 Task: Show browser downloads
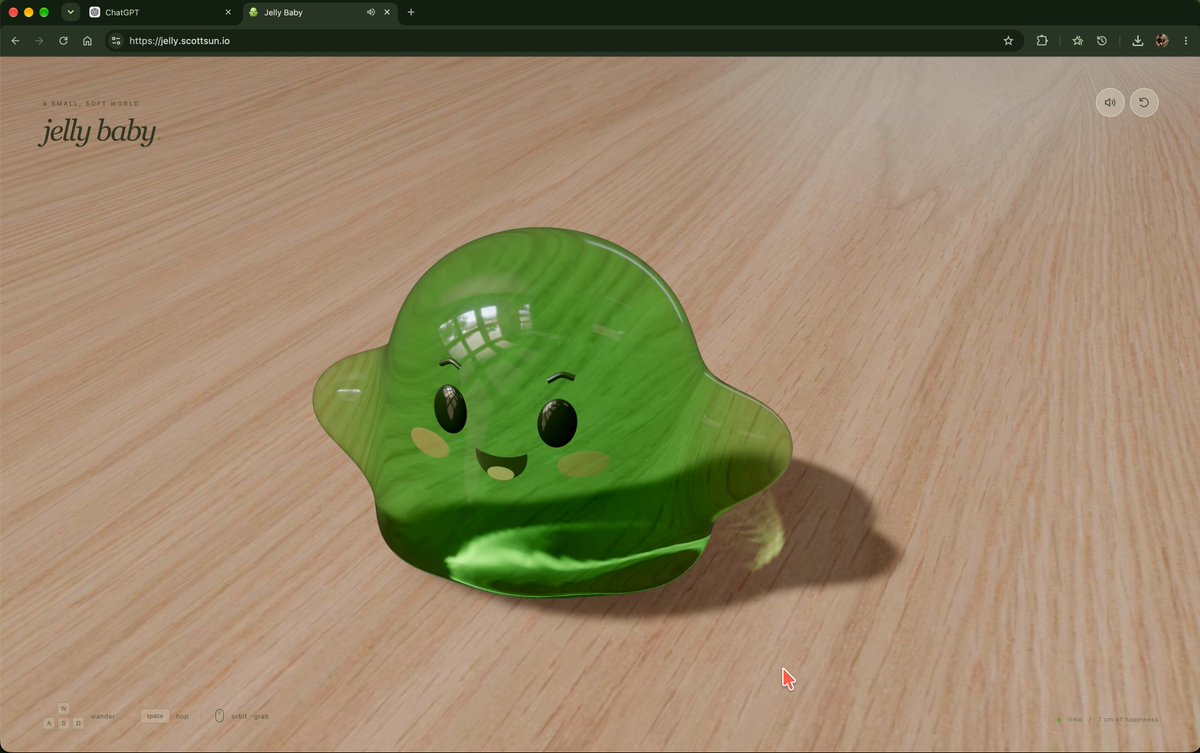1138,41
